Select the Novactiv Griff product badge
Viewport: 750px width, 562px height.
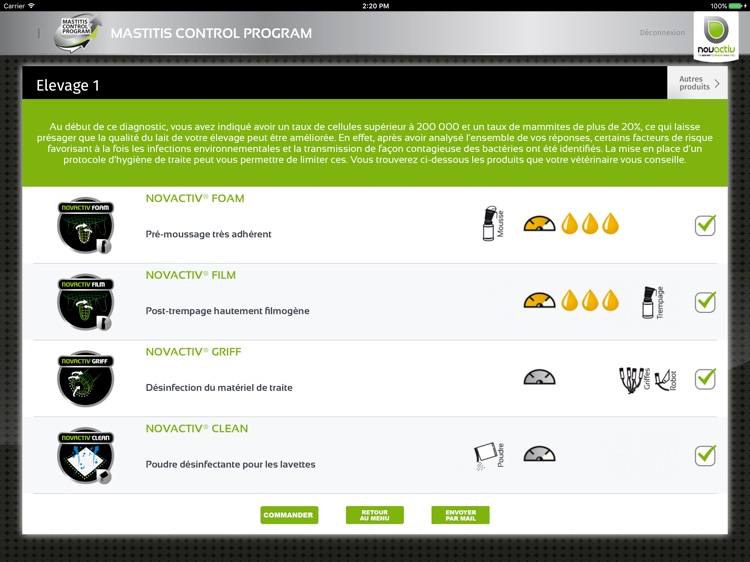(x=86, y=378)
